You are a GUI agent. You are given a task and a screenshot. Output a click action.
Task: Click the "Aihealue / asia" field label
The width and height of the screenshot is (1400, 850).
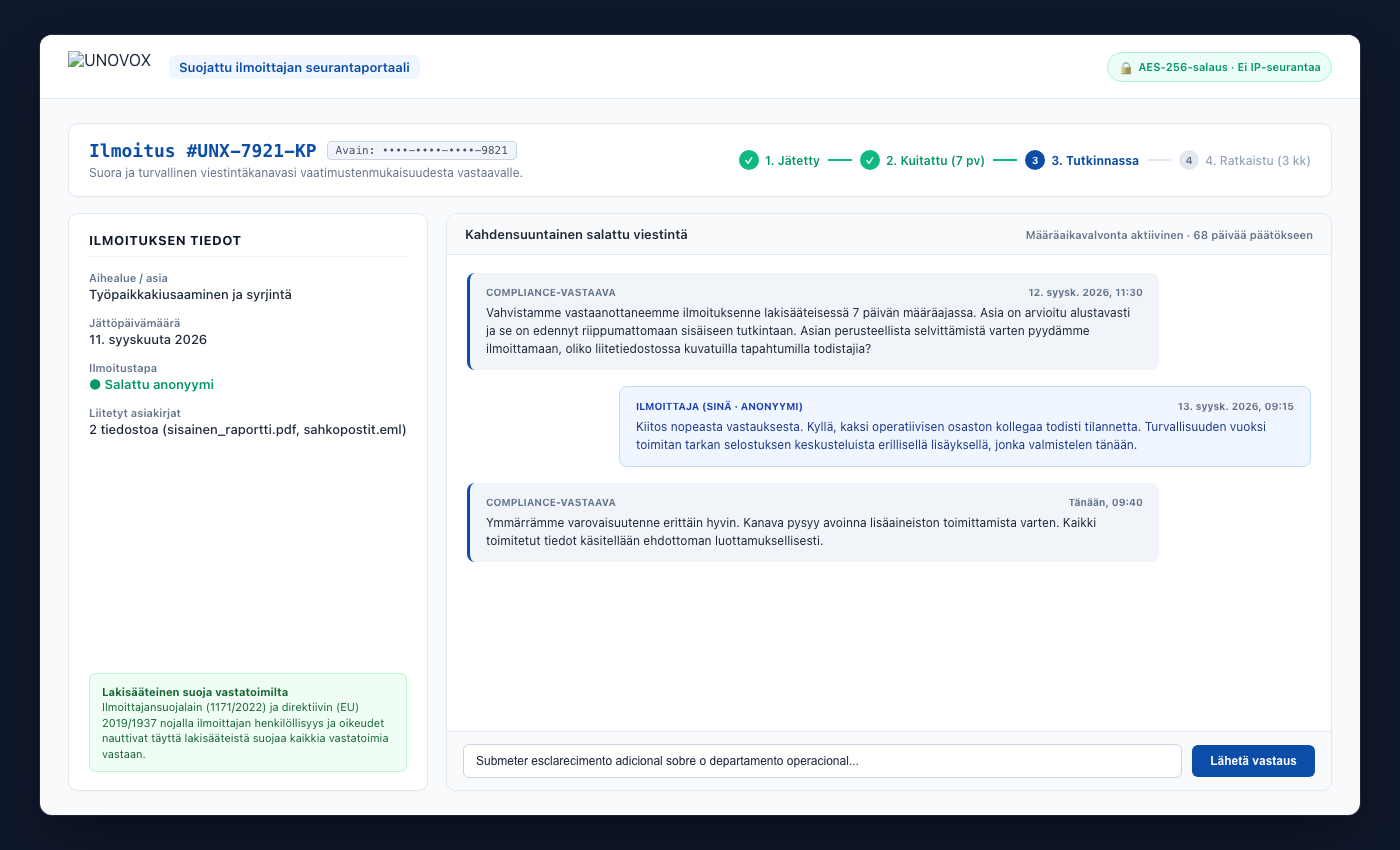tap(129, 278)
